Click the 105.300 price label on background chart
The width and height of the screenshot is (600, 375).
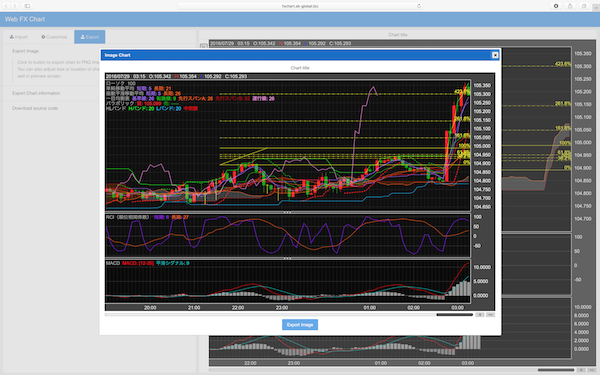583,66
